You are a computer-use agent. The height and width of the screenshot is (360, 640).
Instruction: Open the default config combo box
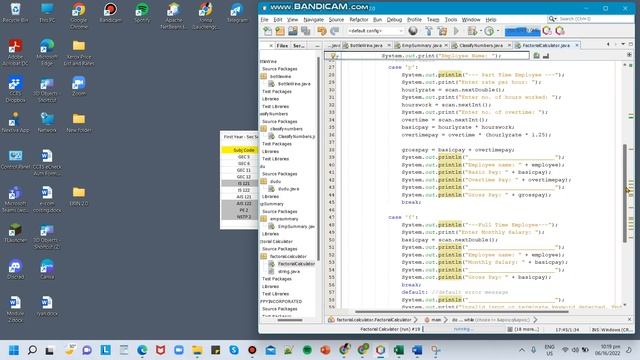375,31
